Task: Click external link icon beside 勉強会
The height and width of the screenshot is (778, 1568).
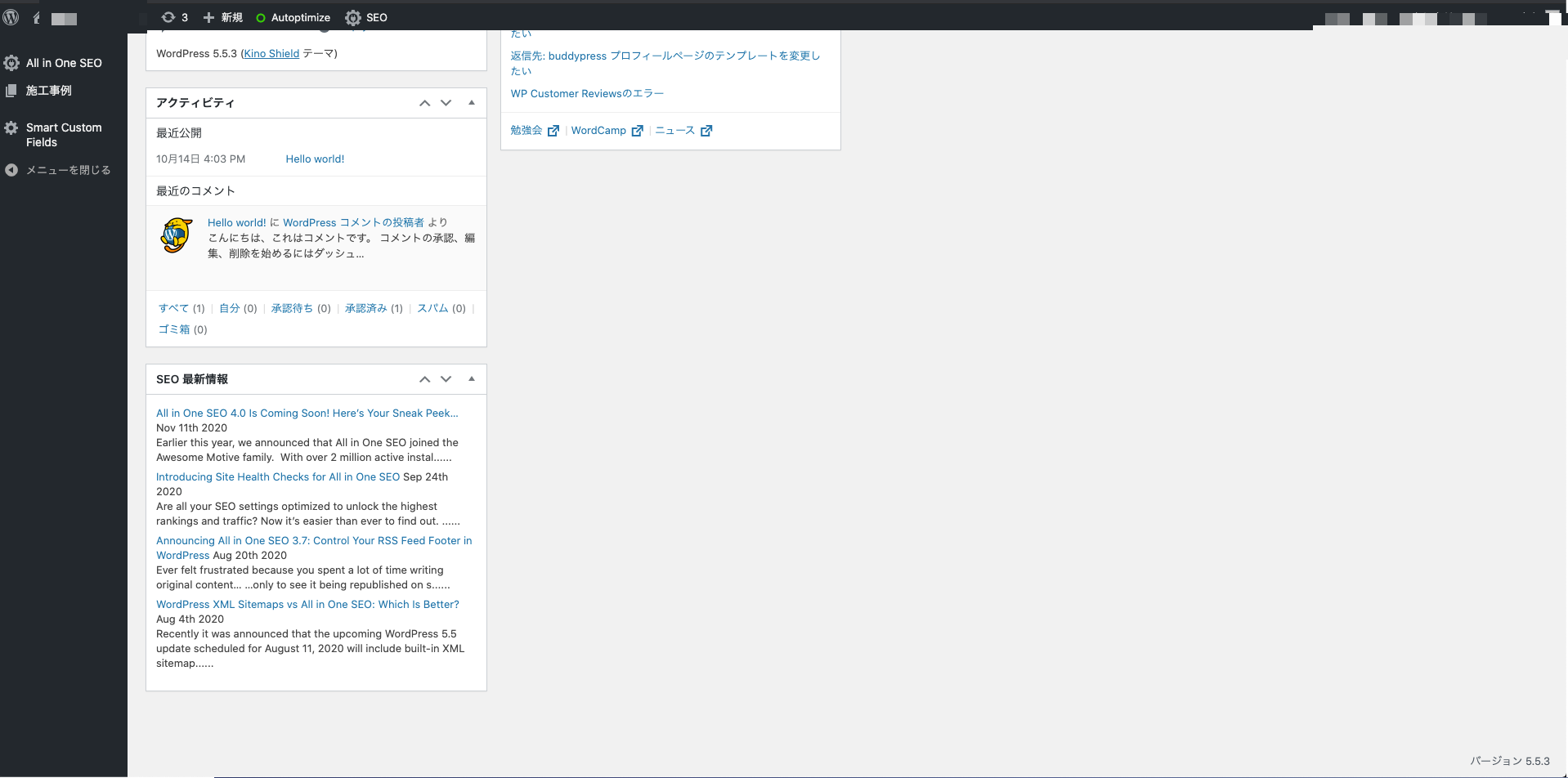Action: 553,131
